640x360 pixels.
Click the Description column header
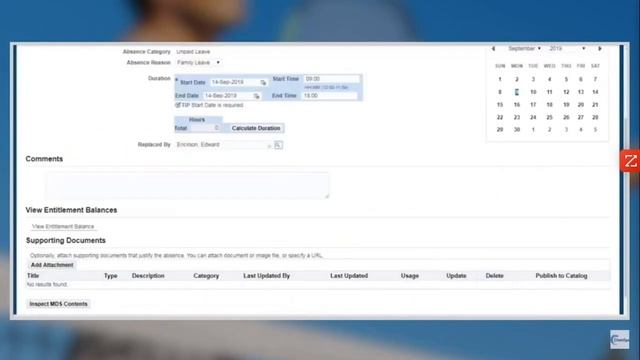pyautogui.click(x=148, y=276)
